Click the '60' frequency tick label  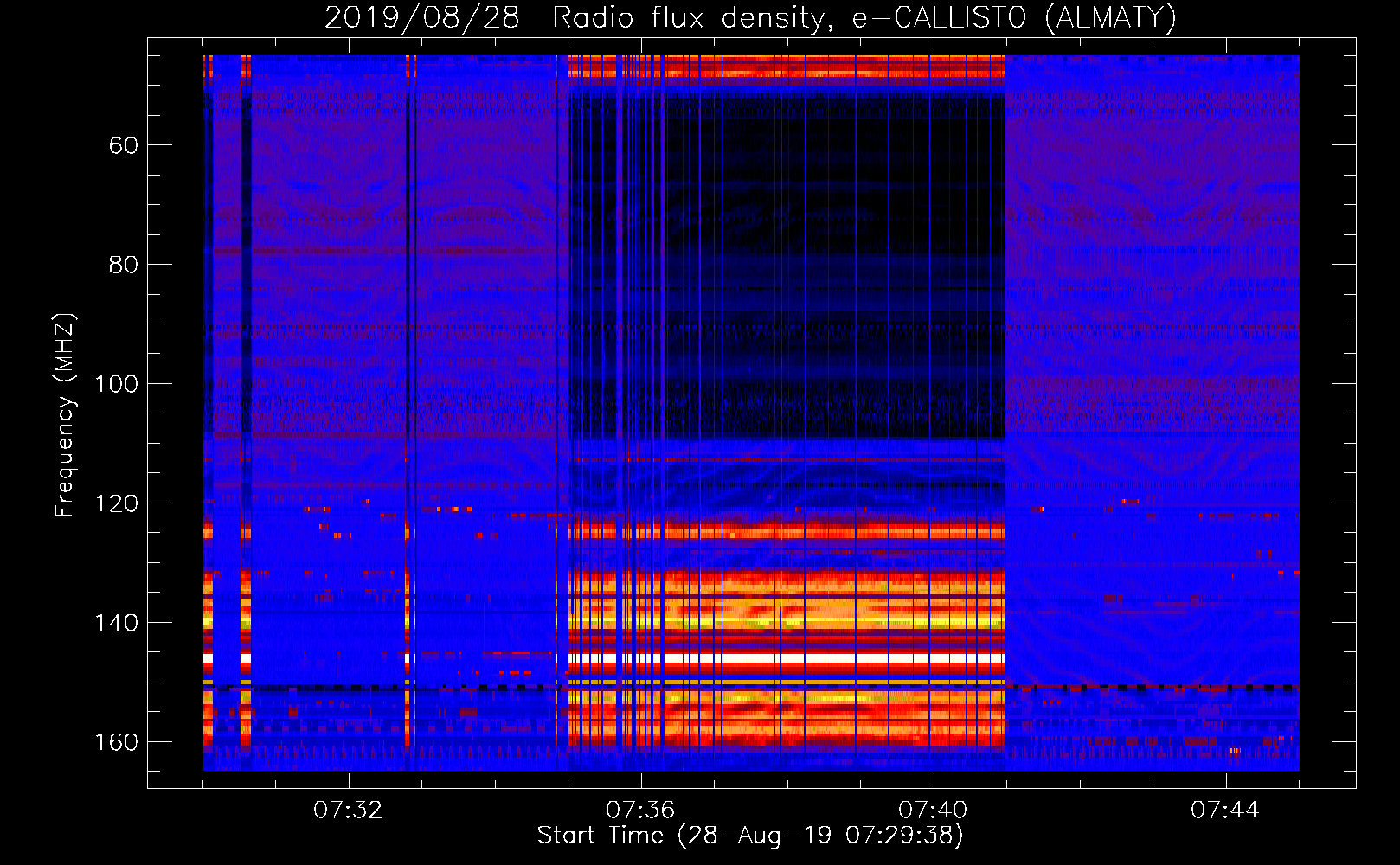click(x=124, y=145)
